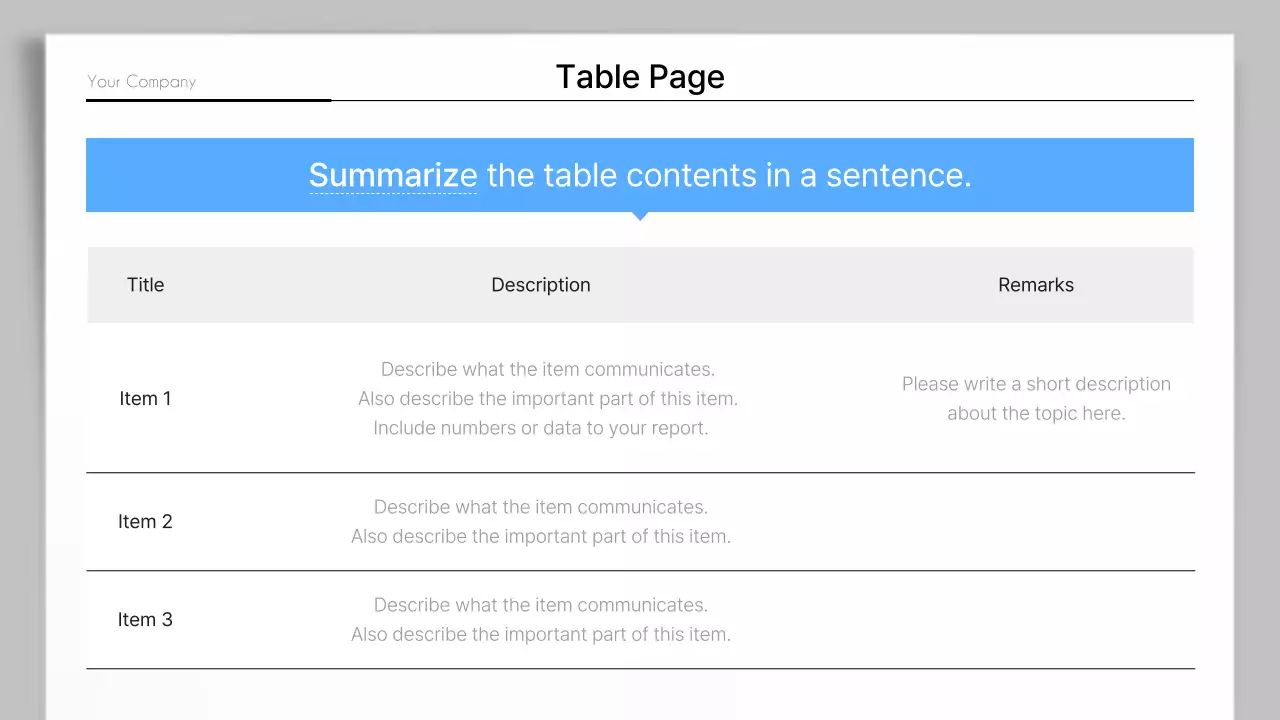Click the 'Item 2' row label

tap(145, 521)
